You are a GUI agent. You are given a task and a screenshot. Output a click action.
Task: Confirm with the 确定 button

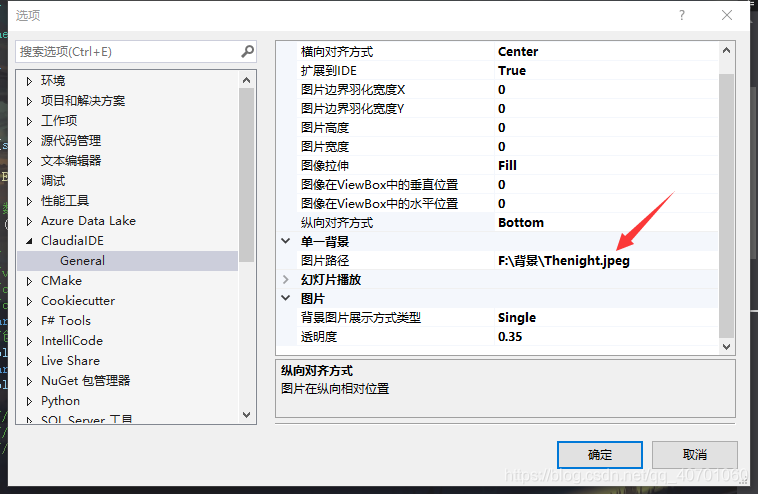(x=599, y=455)
